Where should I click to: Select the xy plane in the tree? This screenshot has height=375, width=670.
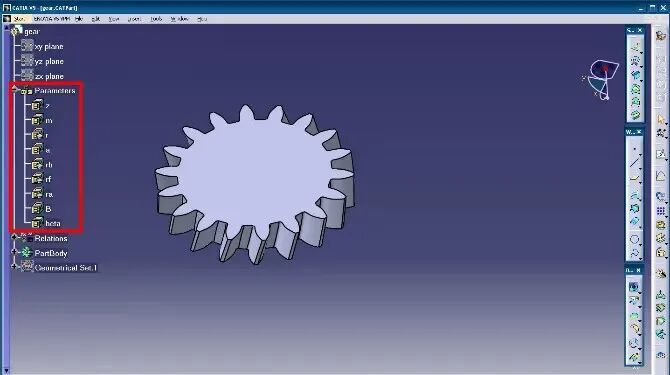[x=49, y=47]
